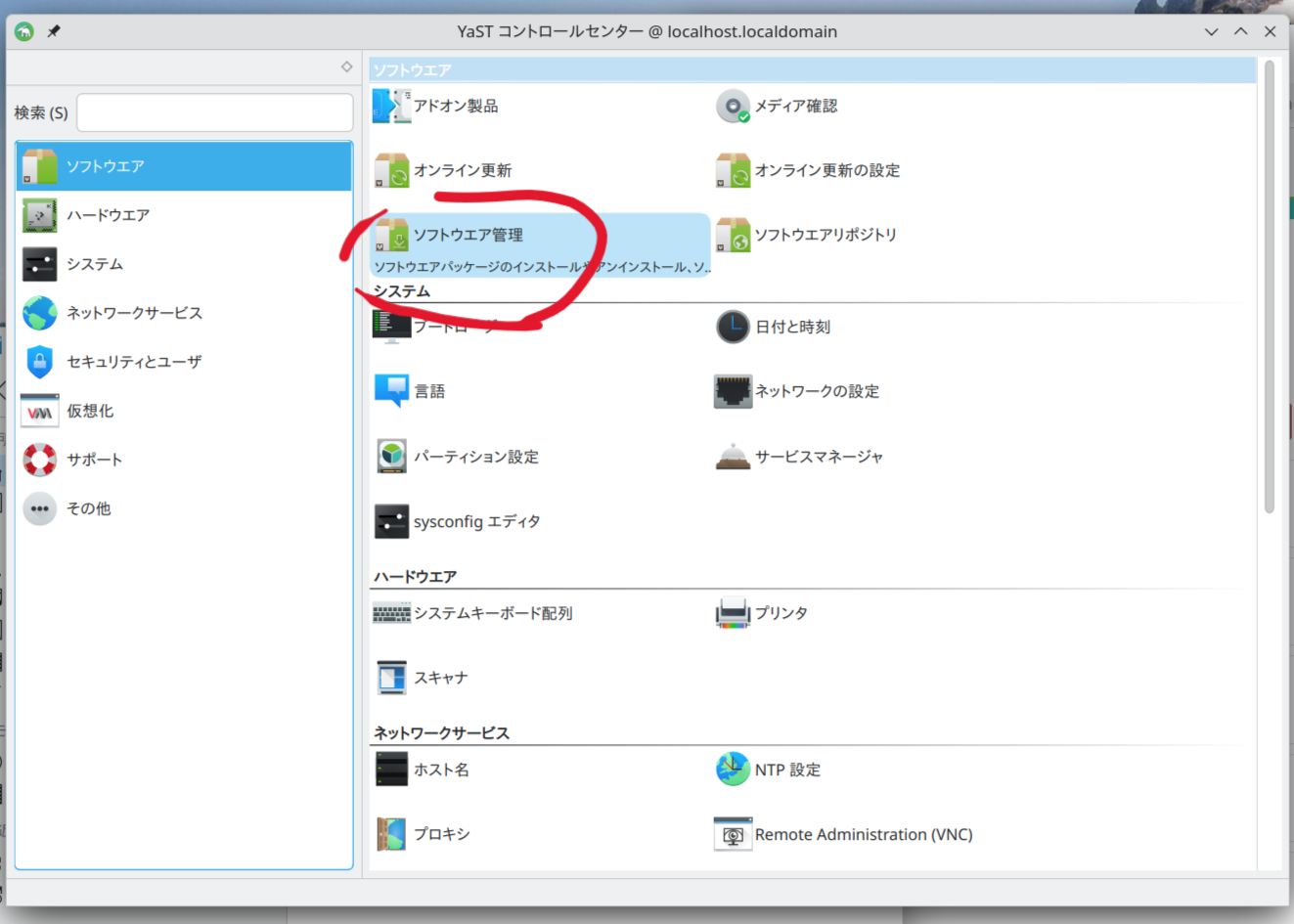The width and height of the screenshot is (1294, 924).
Task: Open Remote Administration (VNC) icon
Action: pos(733,834)
